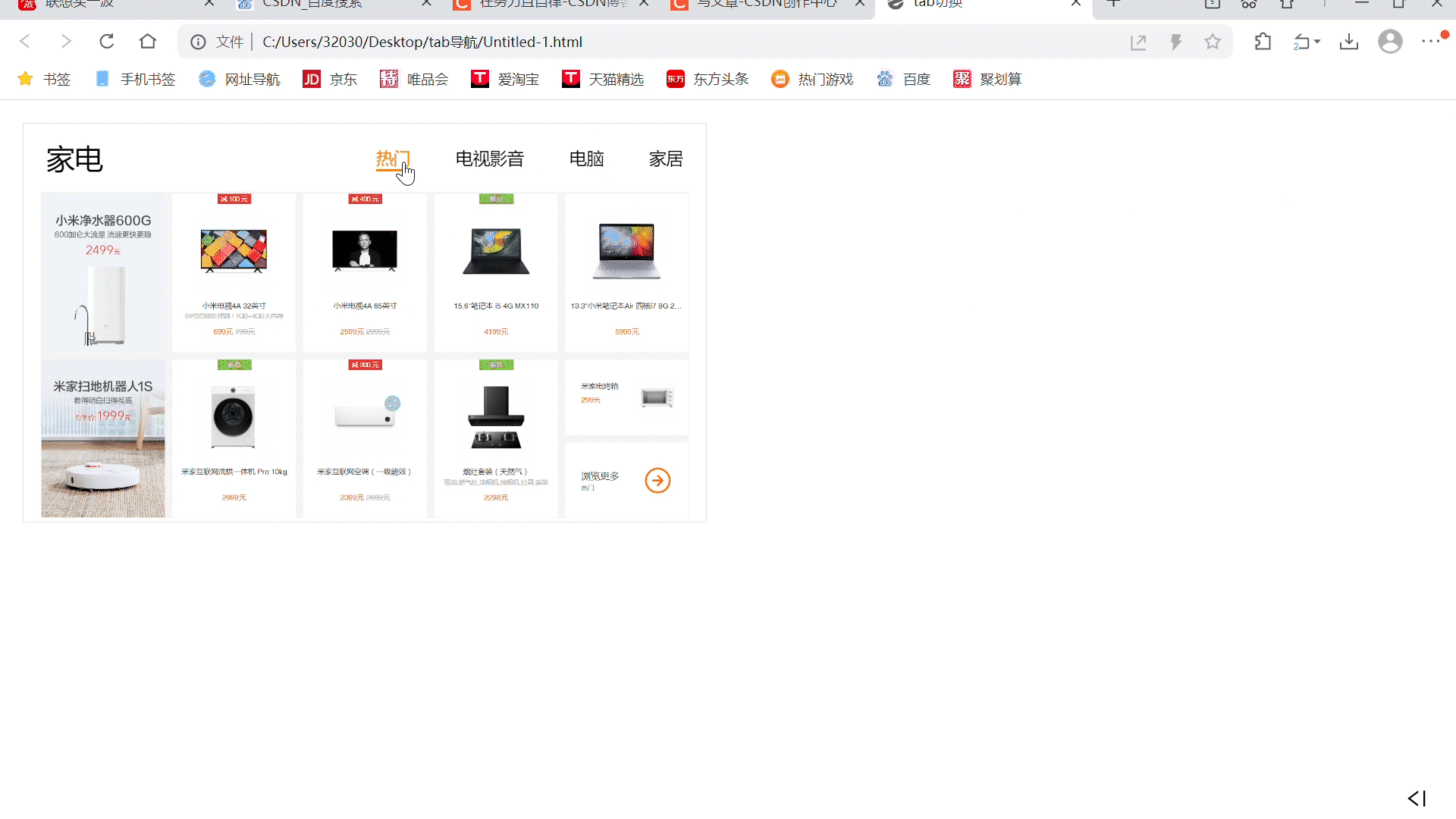
Task: Open the 15.6"笔记本 i5 4G MX110 card
Action: click(496, 272)
